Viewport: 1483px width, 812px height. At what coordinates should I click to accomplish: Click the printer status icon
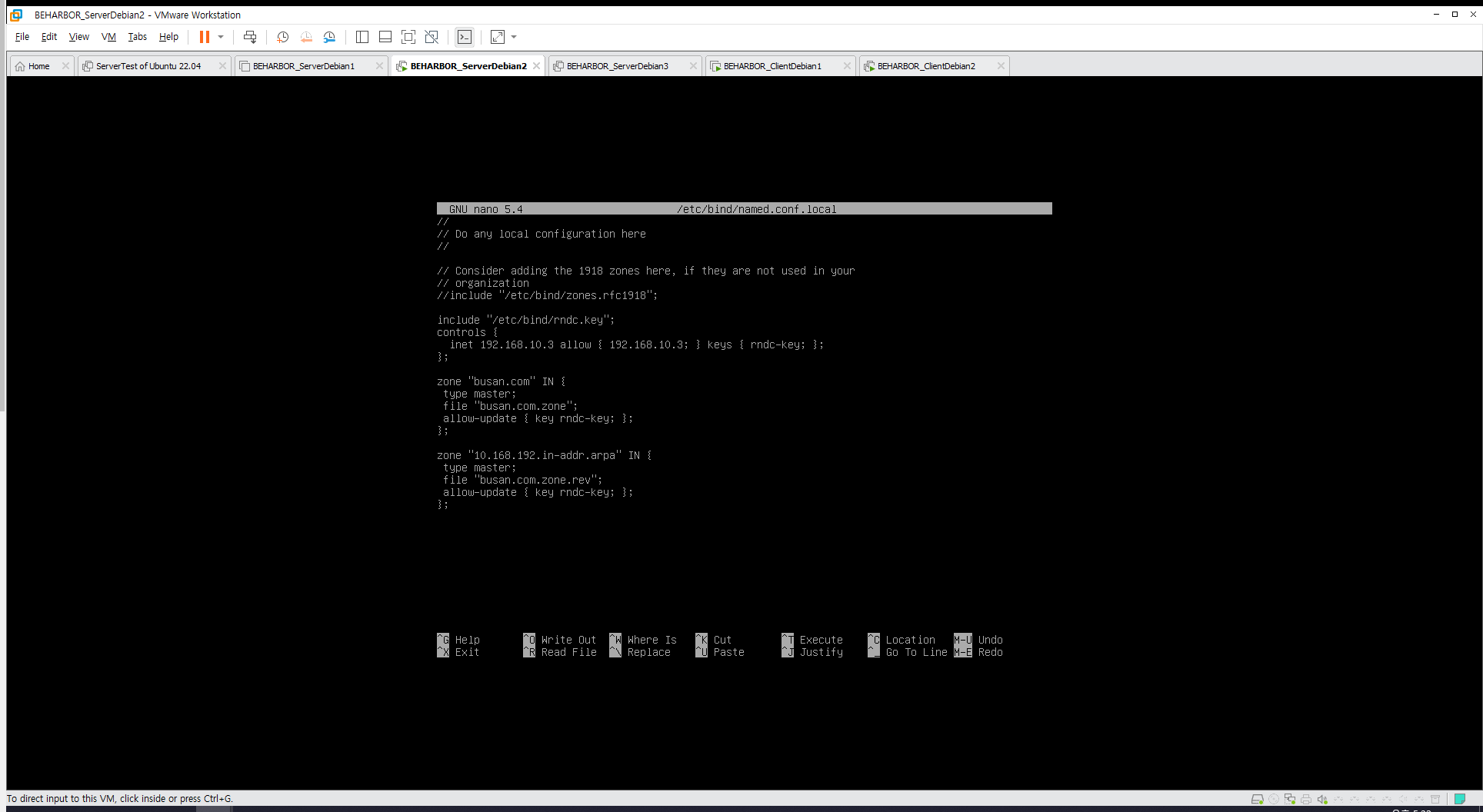(1306, 799)
